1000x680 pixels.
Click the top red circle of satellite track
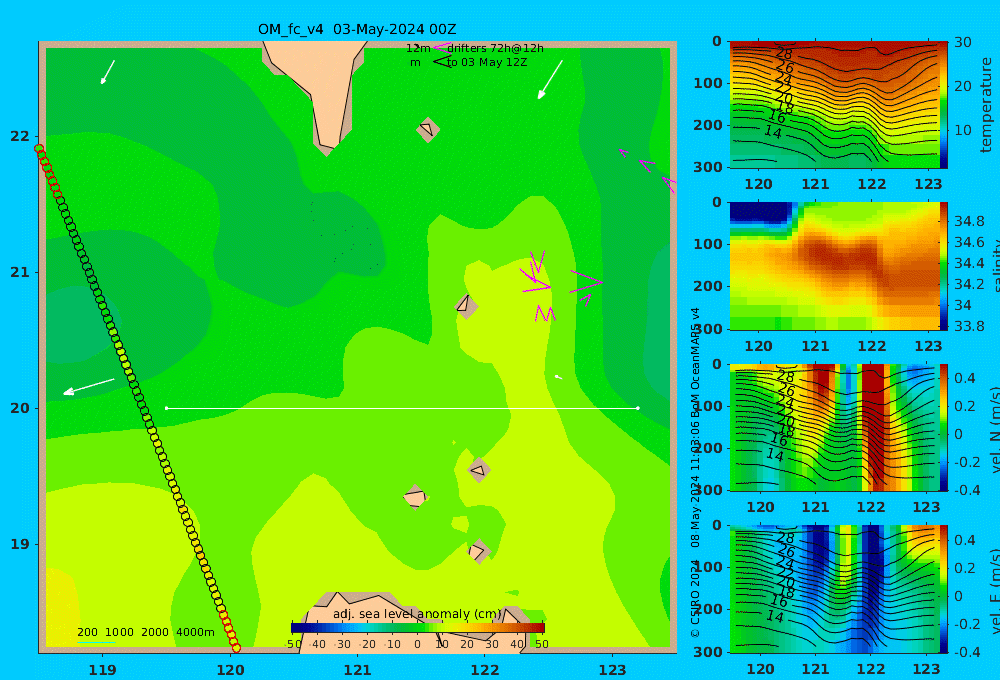39,149
